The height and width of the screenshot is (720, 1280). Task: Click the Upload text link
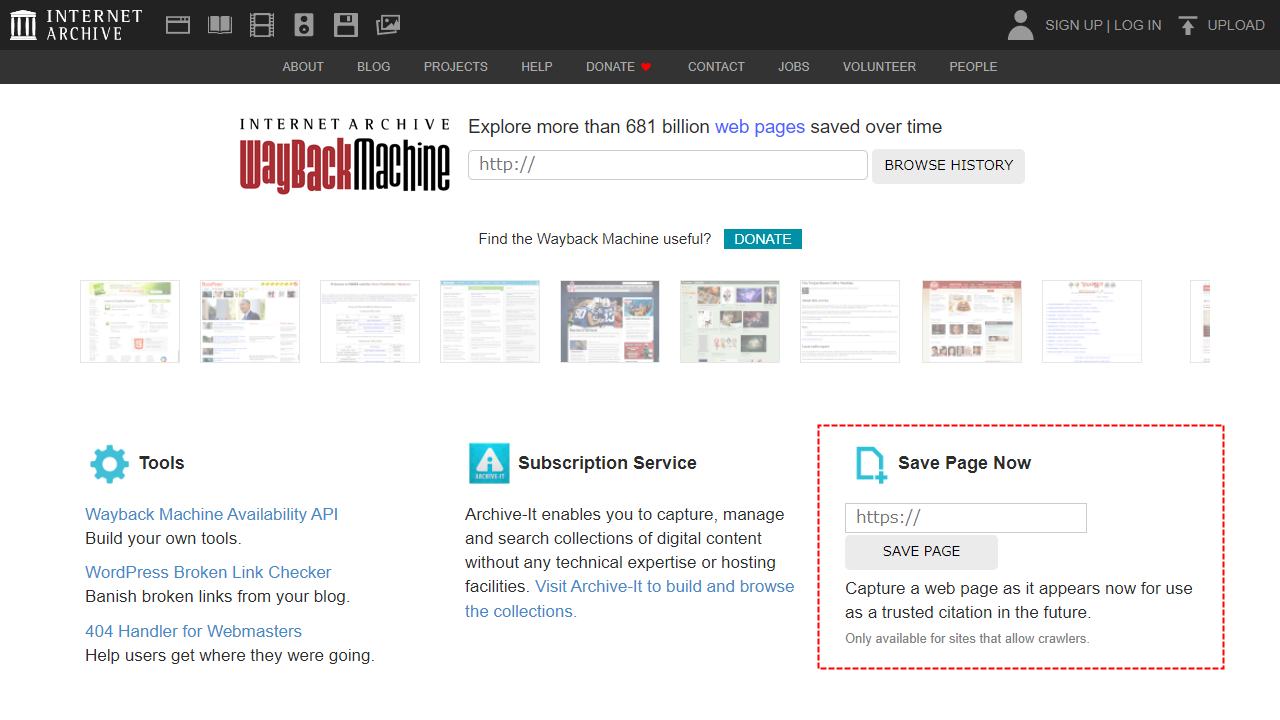[1236, 25]
